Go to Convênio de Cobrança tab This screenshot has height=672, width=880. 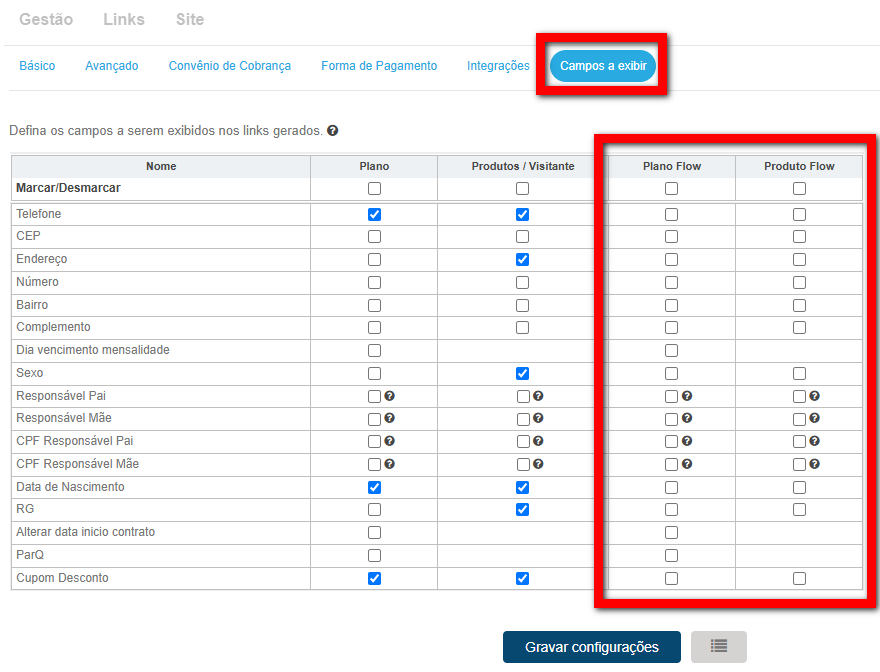(x=230, y=66)
